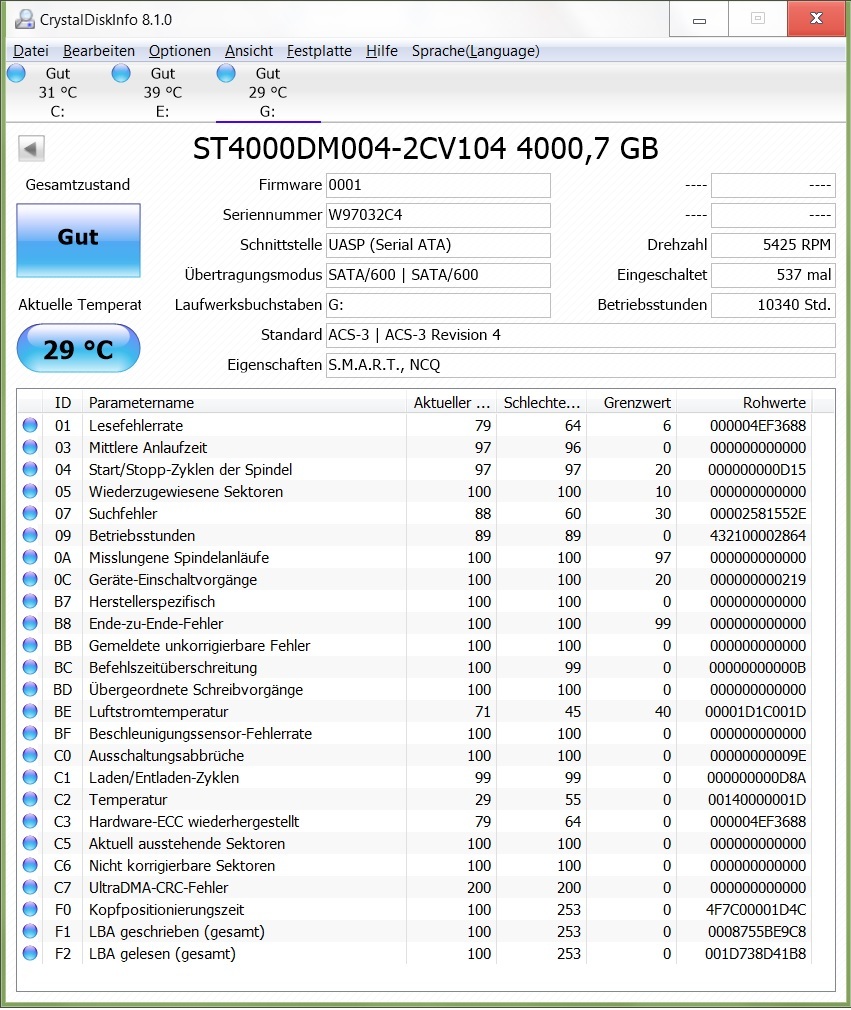Click status icon of Mittlere Anlaufzeit row

(x=30, y=447)
